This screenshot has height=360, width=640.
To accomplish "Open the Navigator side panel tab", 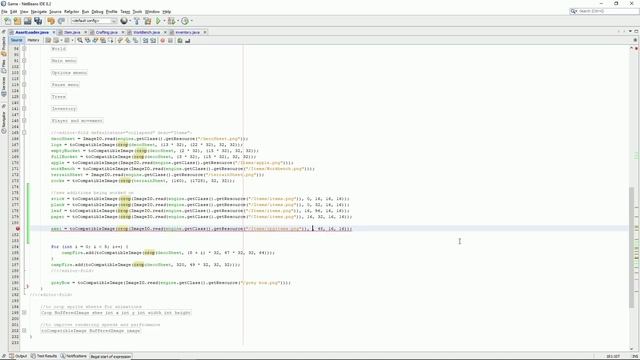I will pyautogui.click(x=4, y=122).
